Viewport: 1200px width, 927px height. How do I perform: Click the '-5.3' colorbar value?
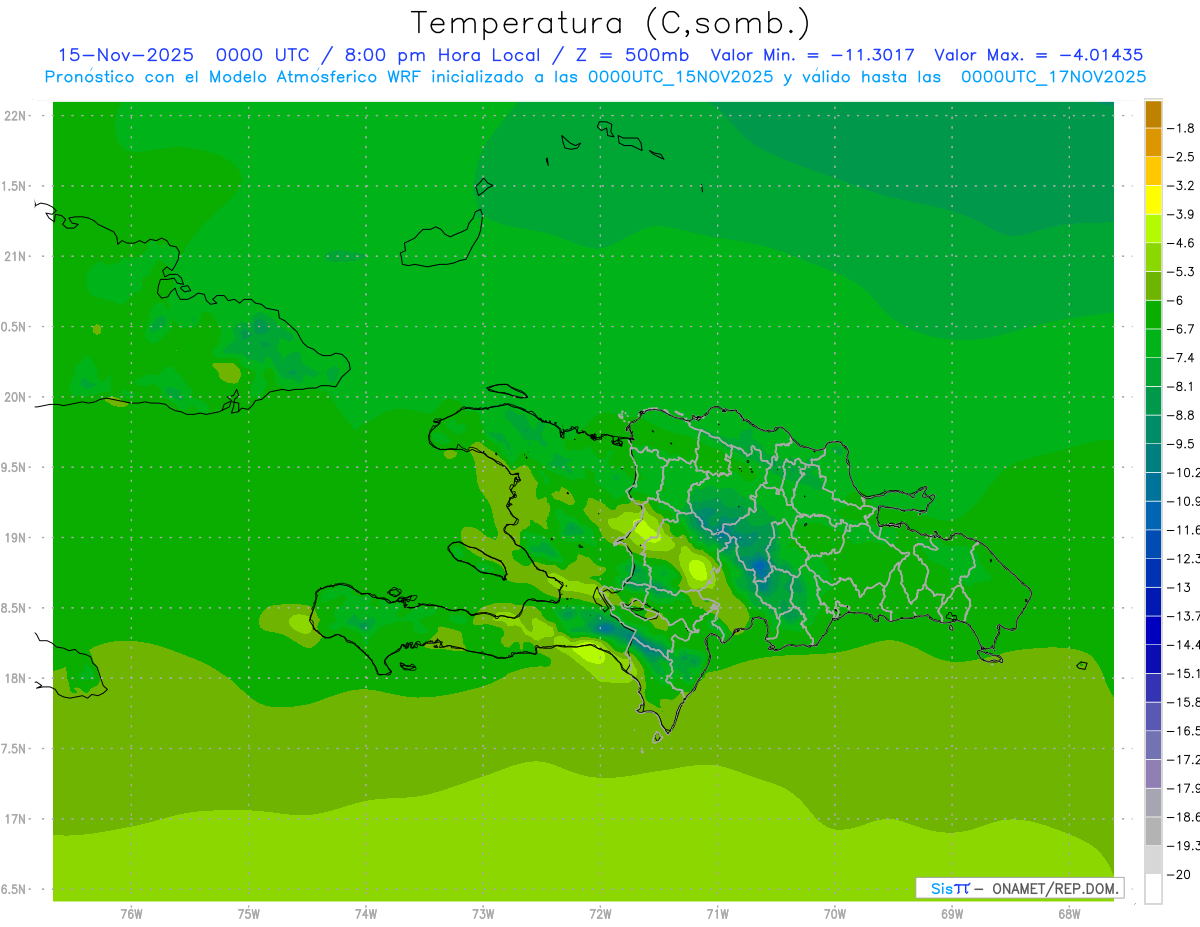(1181, 271)
